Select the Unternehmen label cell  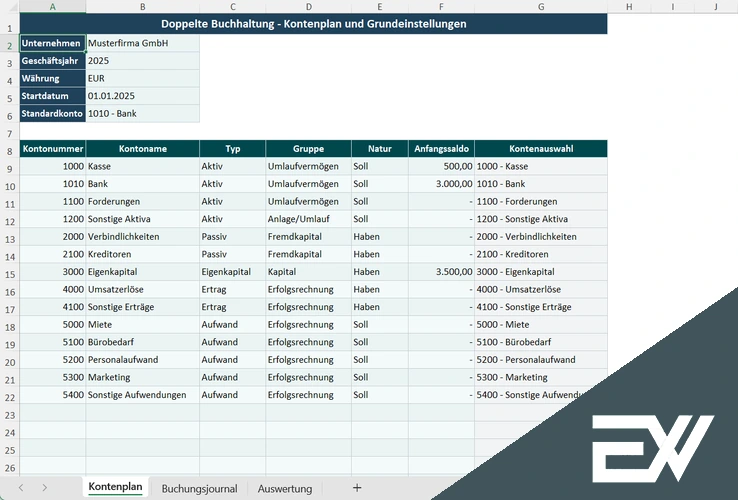pos(53,43)
